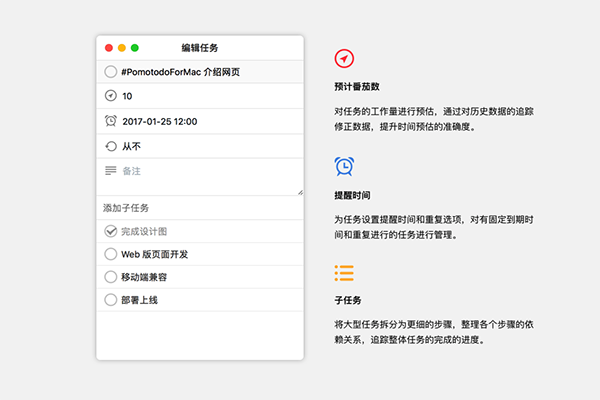600x400 pixels.
Task: Close the 编辑任务 window with red button
Action: [x=109, y=48]
